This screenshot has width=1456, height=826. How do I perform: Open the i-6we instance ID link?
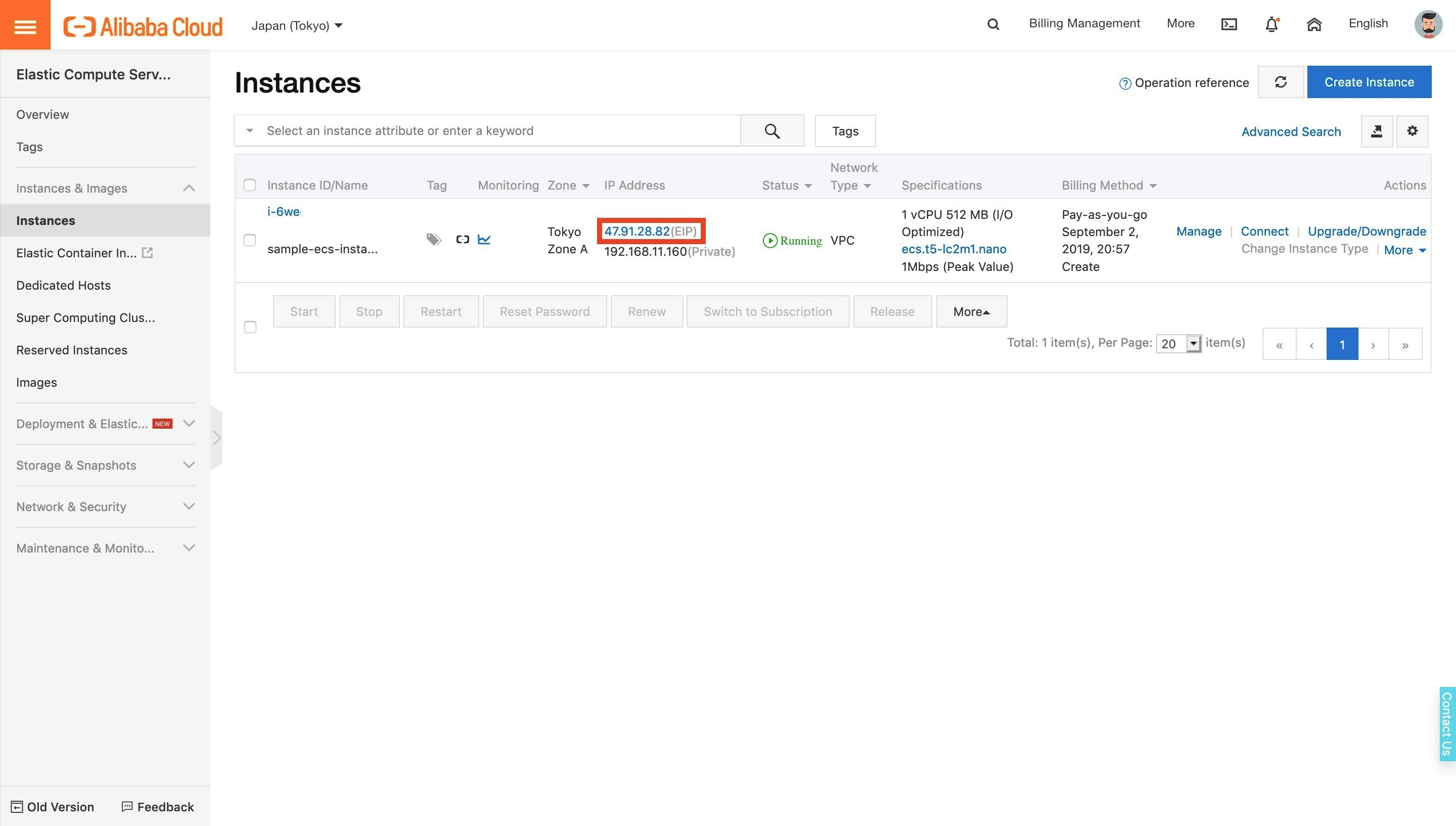click(x=284, y=212)
